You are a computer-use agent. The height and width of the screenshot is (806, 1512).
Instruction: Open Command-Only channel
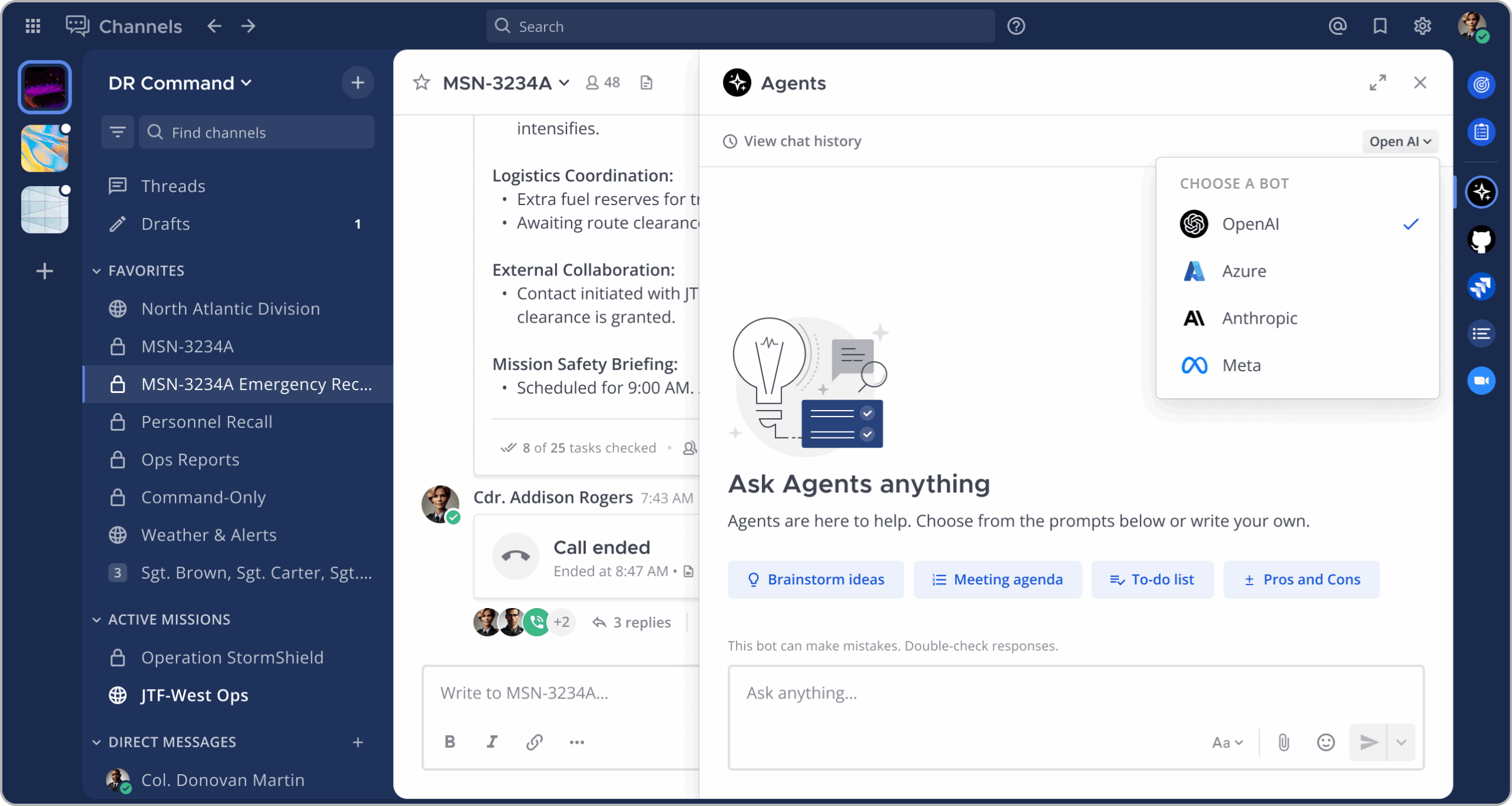(237, 498)
